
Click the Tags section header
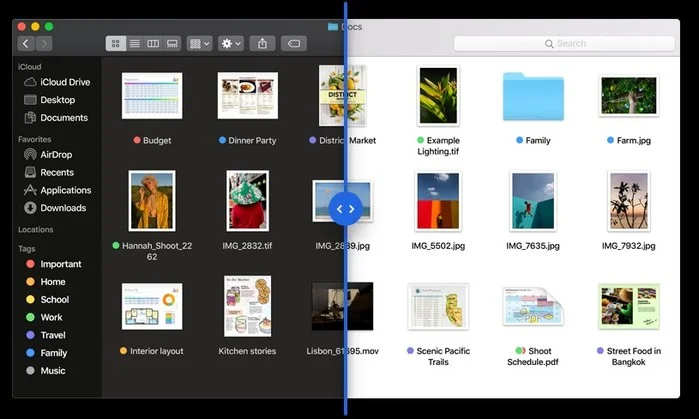coord(27,249)
